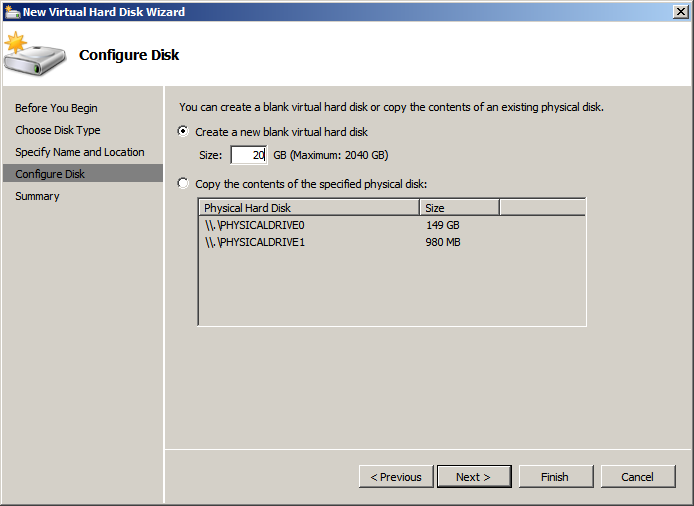Click the hard disk wizard header icon
Viewport: 694px width, 506px height.
click(34, 55)
